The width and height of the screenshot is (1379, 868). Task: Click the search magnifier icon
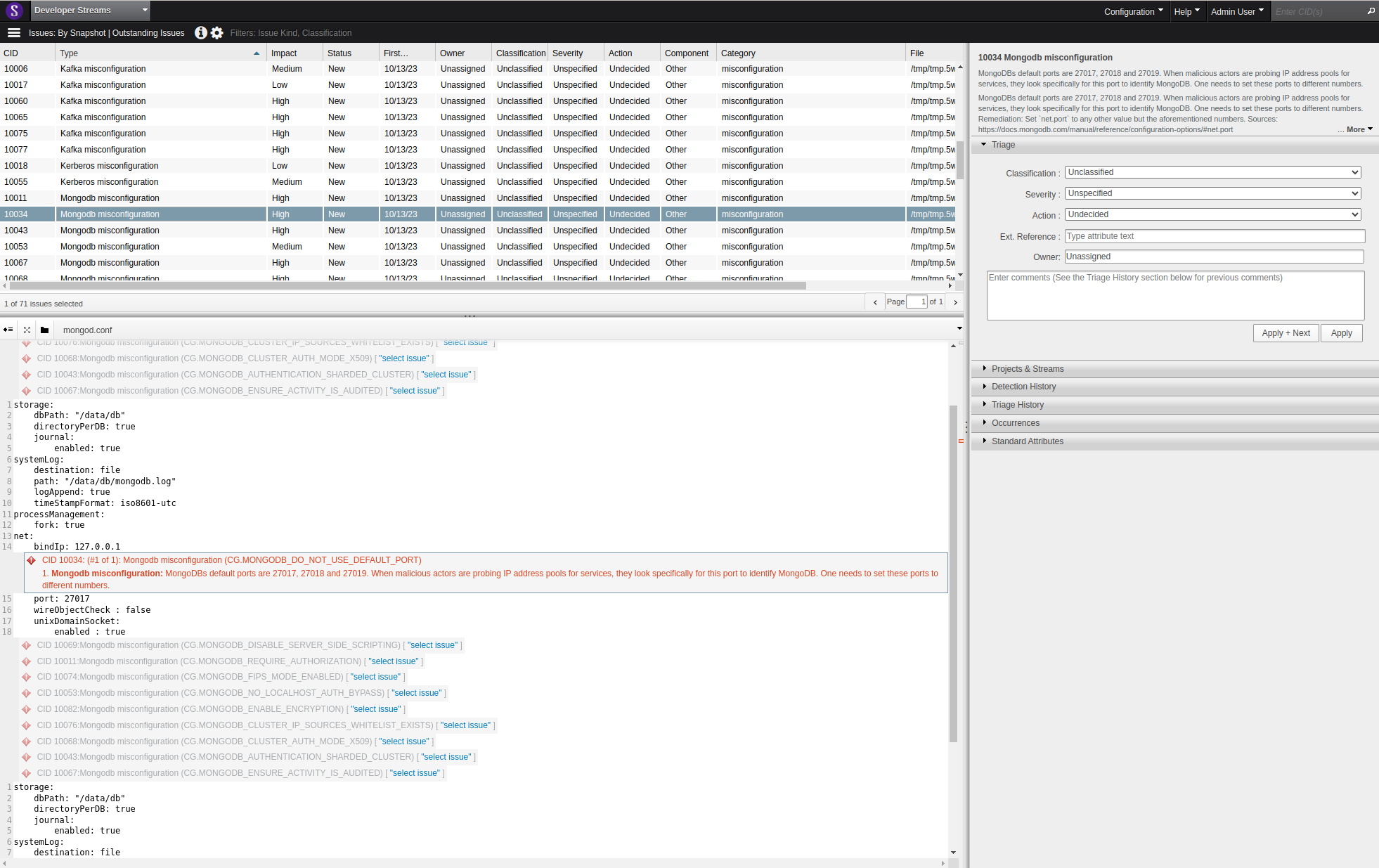1371,11
